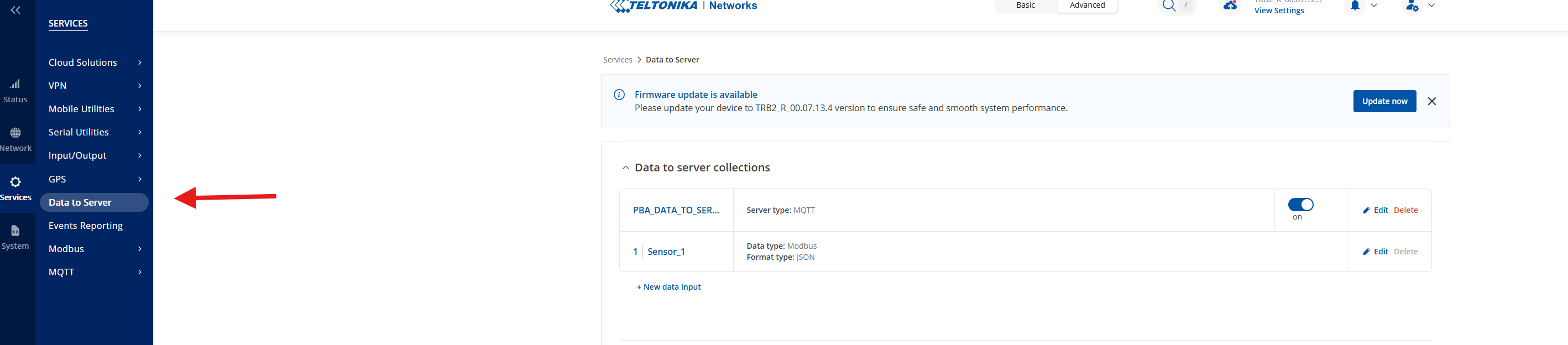Open user account dropdown arrow
Image resolution: width=1568 pixels, height=345 pixels.
click(x=1431, y=6)
